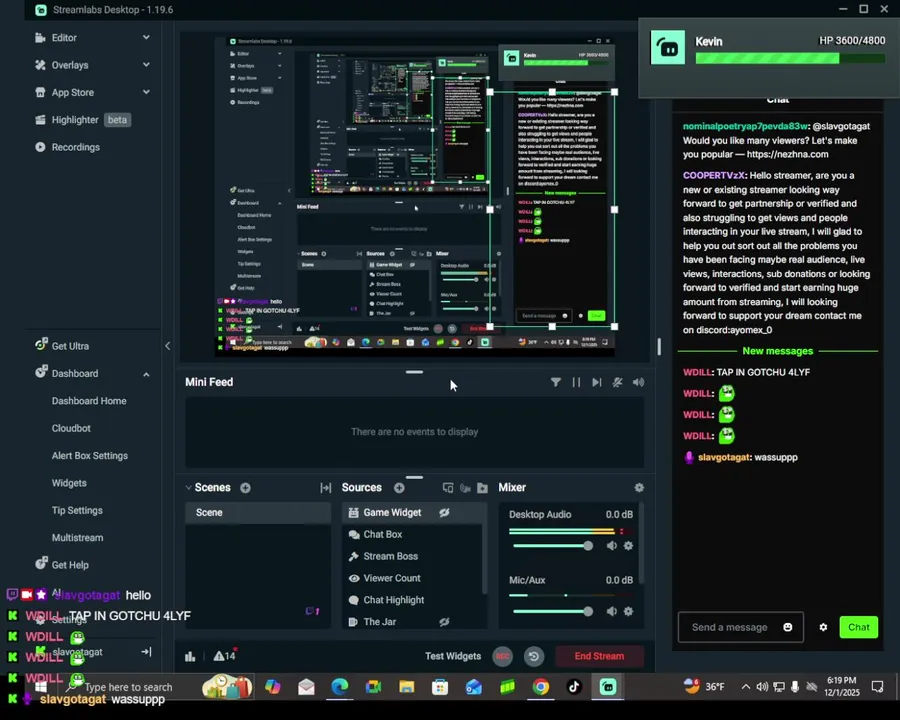Image resolution: width=900 pixels, height=720 pixels.
Task: Open Microsoft Edge from the taskbar
Action: pyautogui.click(x=340, y=687)
